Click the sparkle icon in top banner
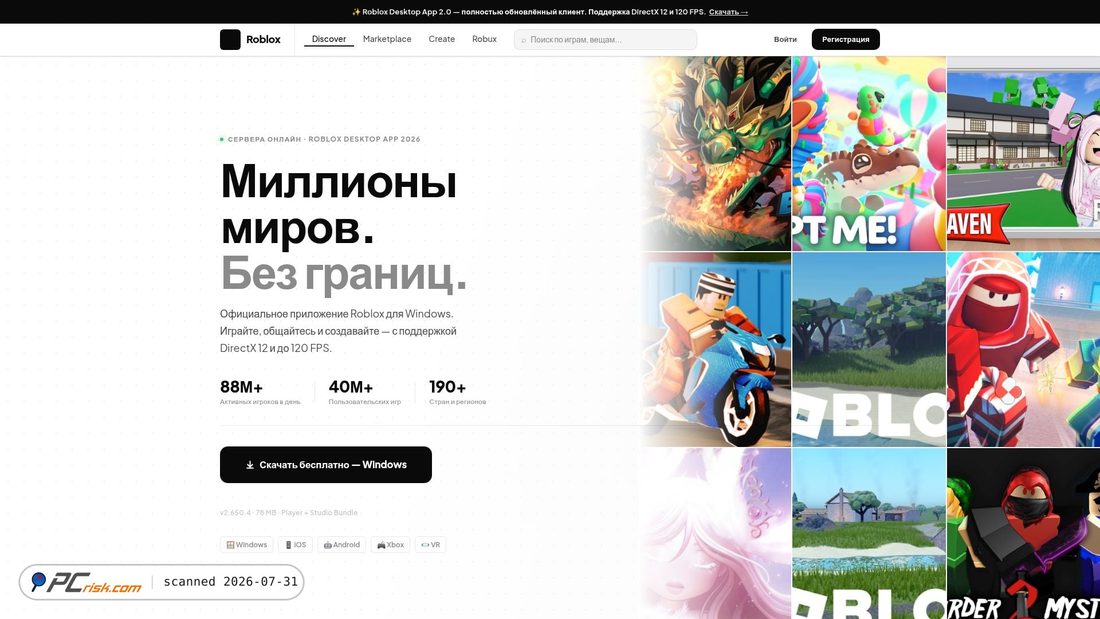 [x=356, y=12]
